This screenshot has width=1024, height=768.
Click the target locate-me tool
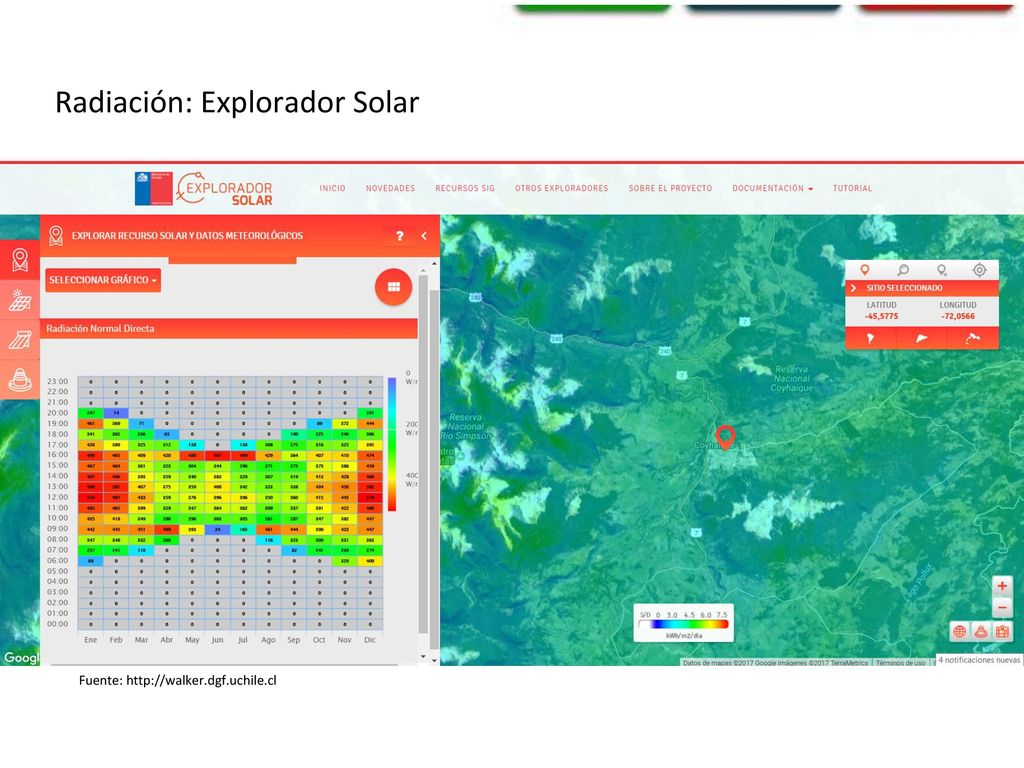coord(979,270)
